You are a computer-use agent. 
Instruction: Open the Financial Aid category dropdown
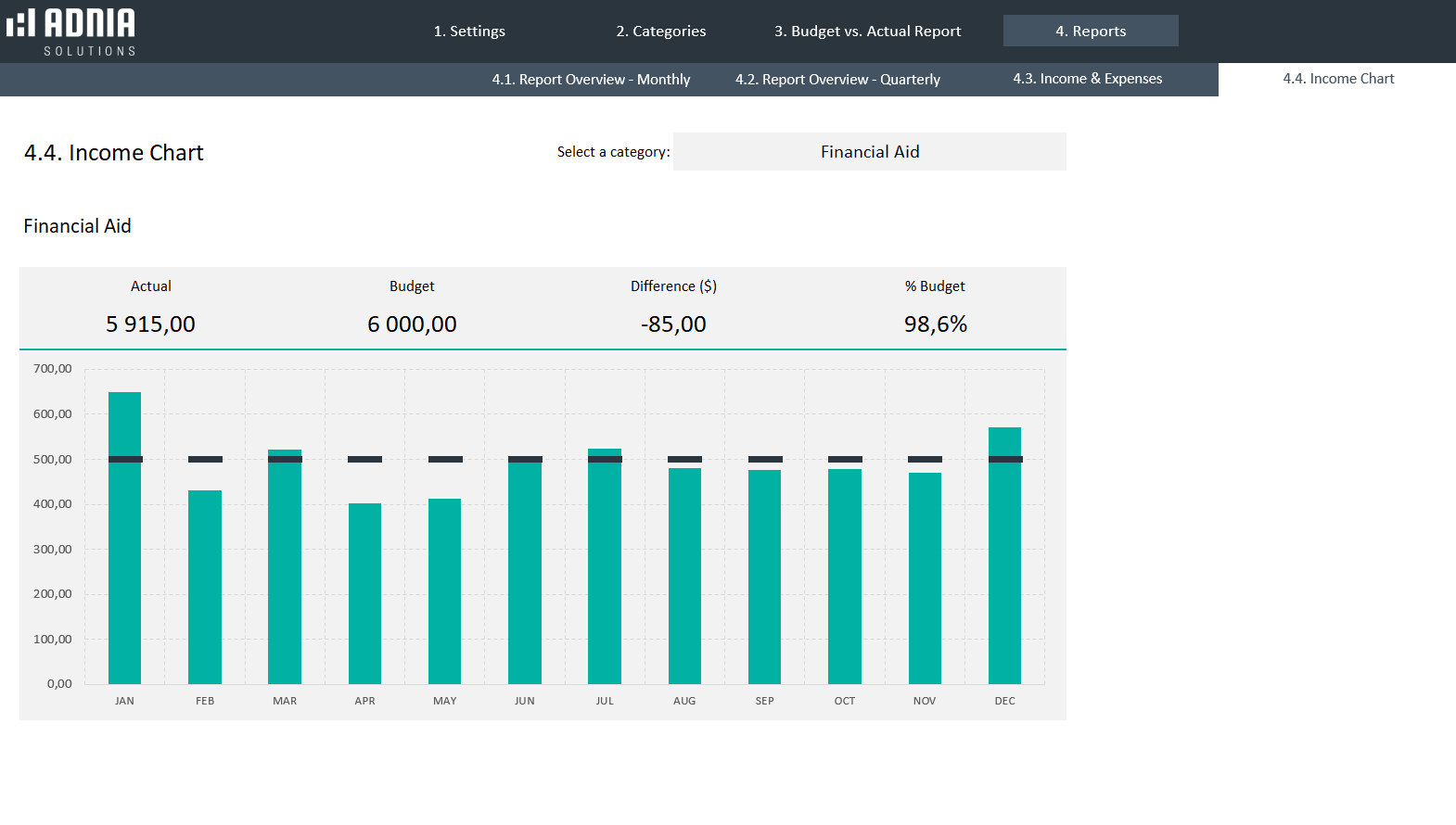869,152
